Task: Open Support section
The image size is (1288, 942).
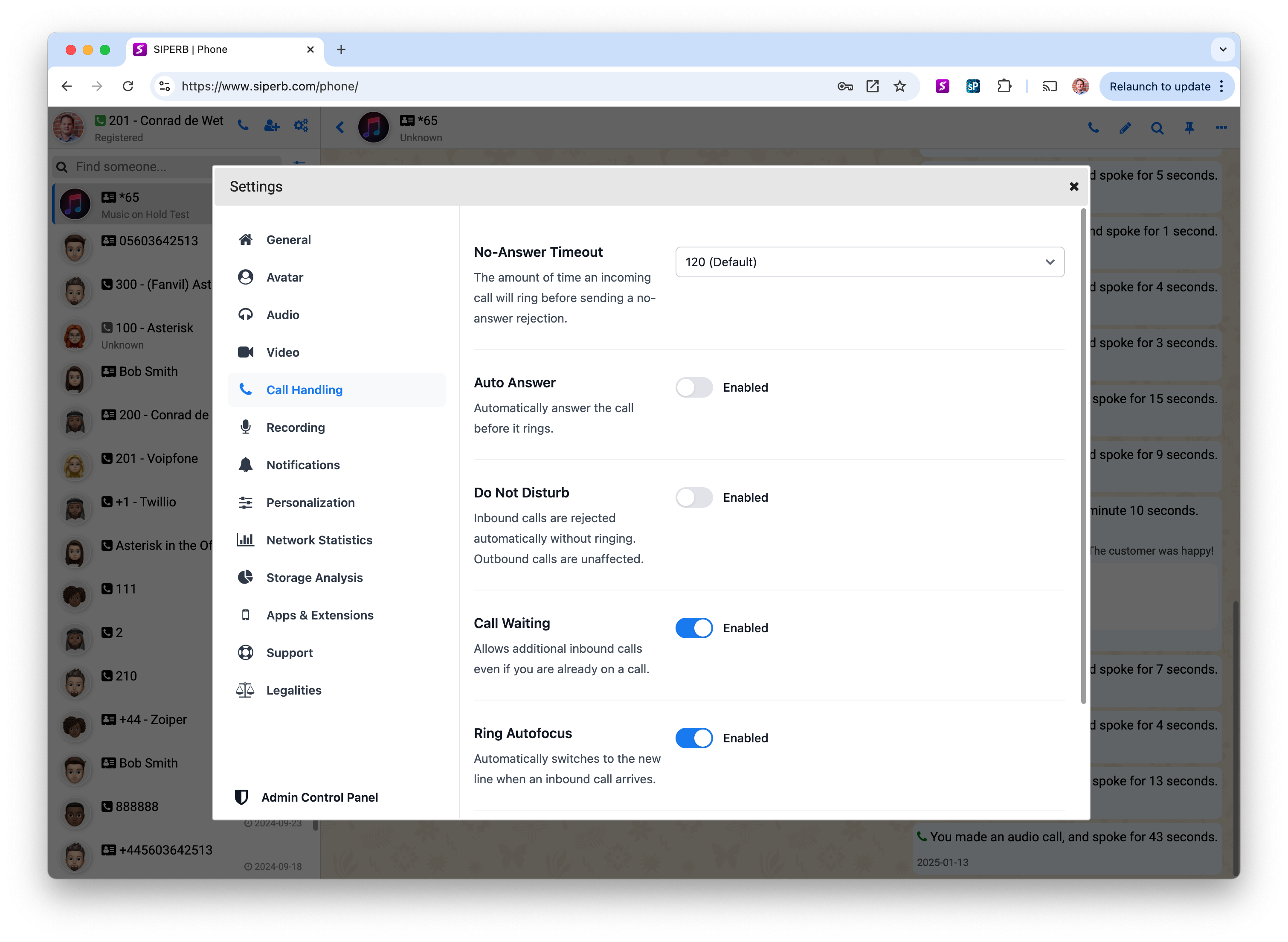Action: coord(336,653)
